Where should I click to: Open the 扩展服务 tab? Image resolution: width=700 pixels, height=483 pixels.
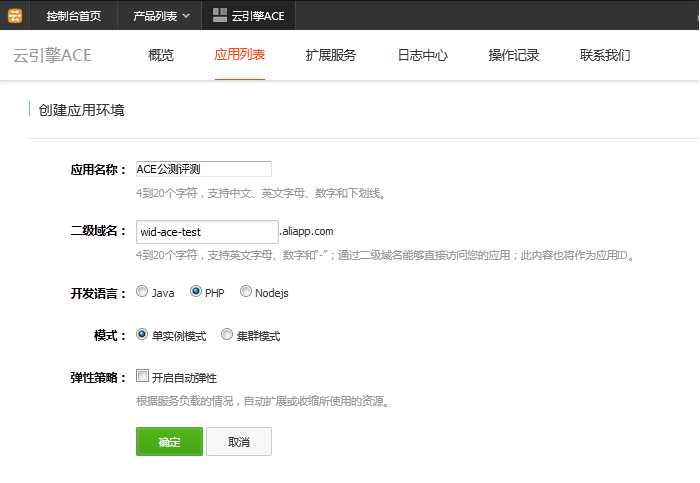(331, 55)
